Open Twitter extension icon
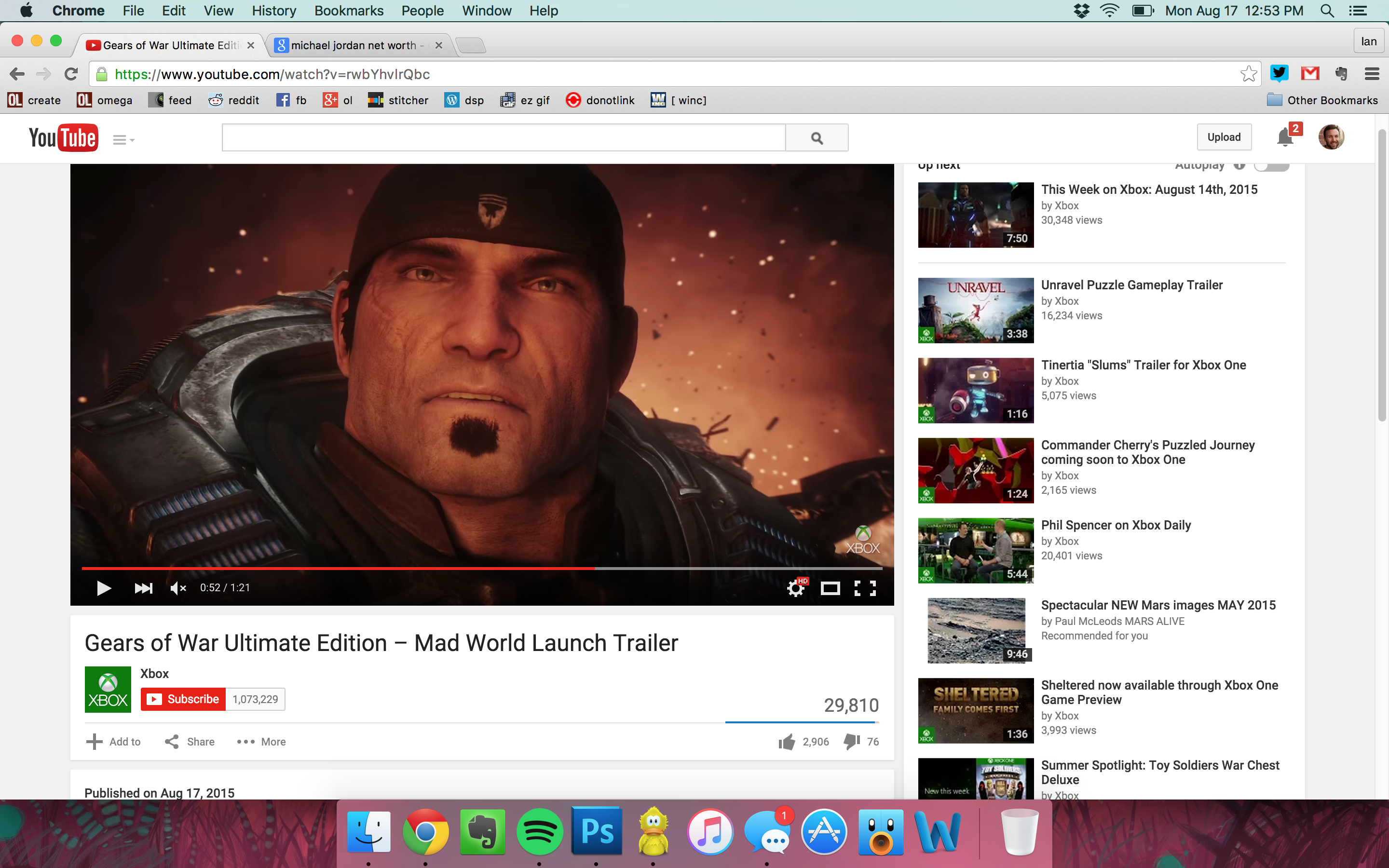 [x=1280, y=73]
